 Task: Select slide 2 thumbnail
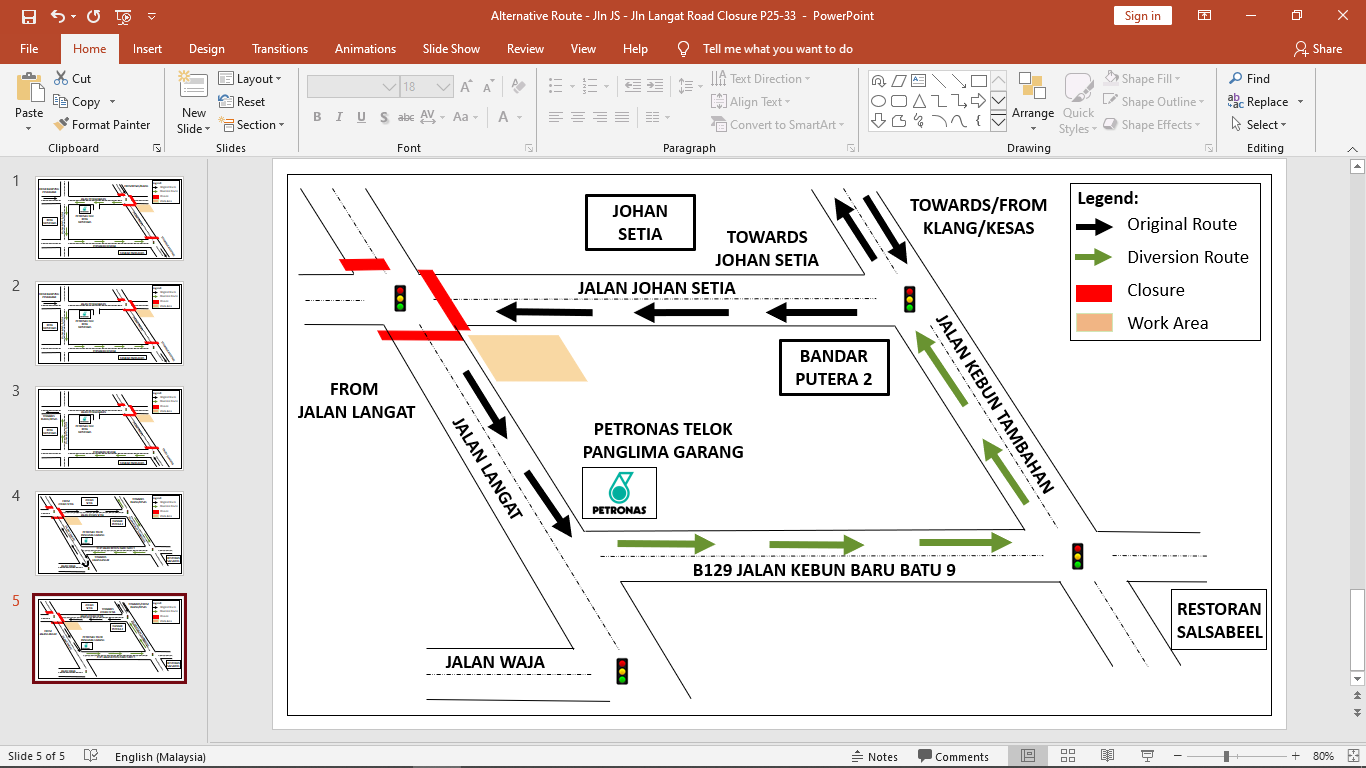[110, 324]
